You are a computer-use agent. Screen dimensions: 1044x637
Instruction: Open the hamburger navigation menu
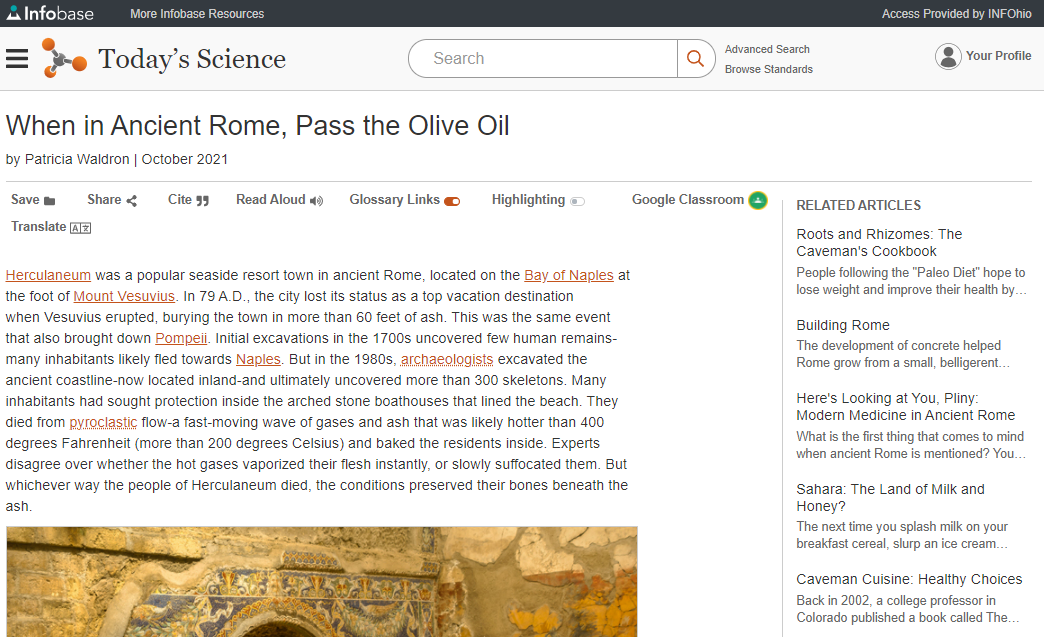pyautogui.click(x=17, y=59)
